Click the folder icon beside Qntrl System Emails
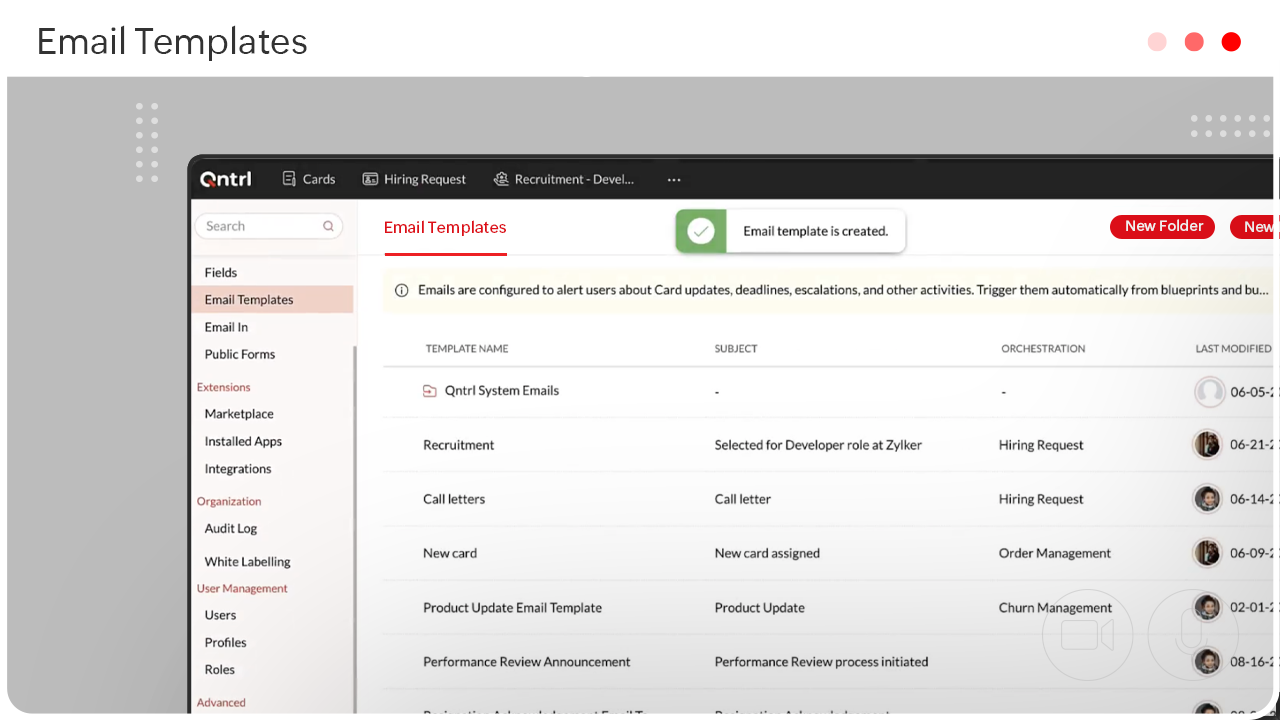 pos(429,391)
